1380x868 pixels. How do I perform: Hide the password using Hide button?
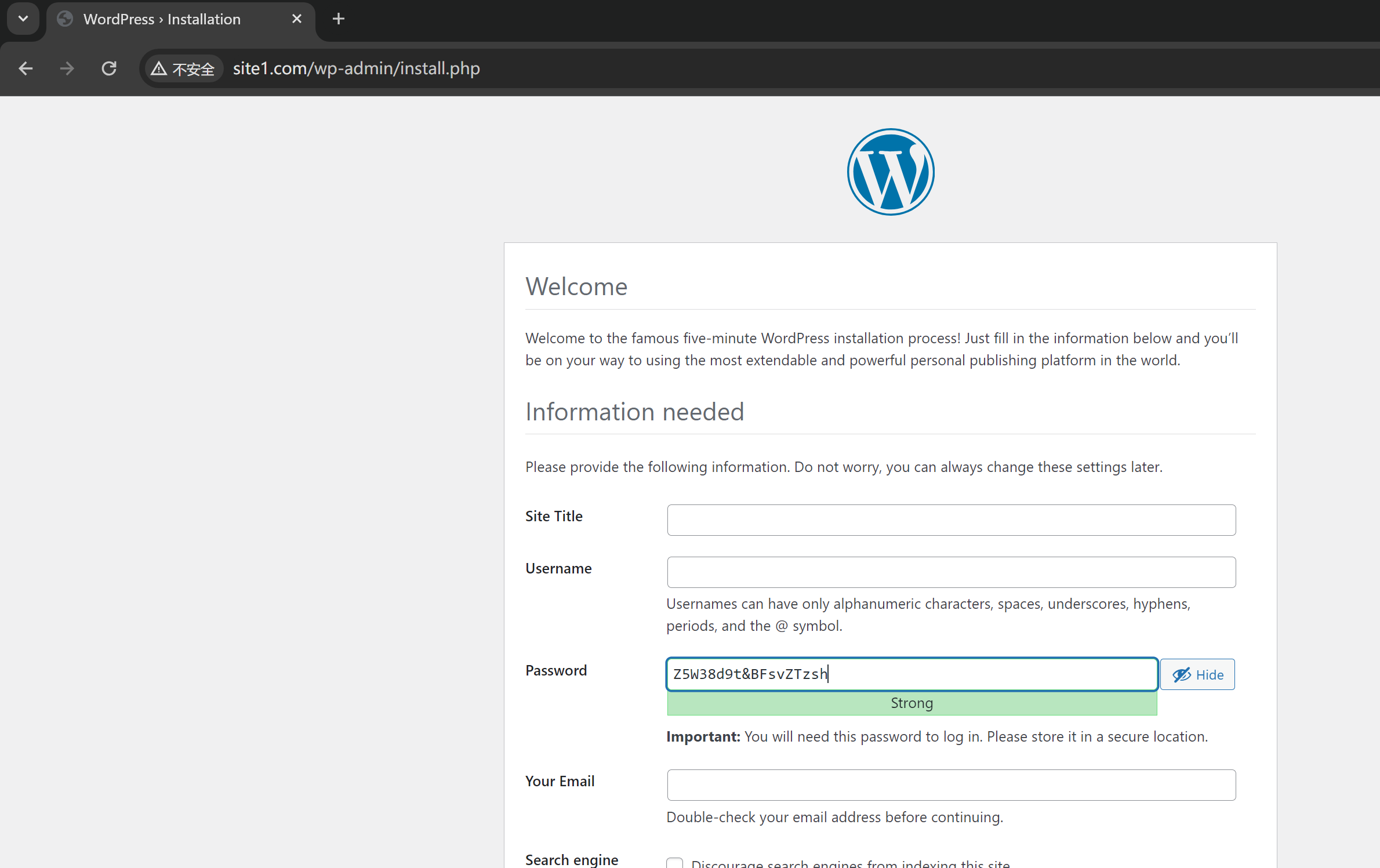(x=1197, y=674)
